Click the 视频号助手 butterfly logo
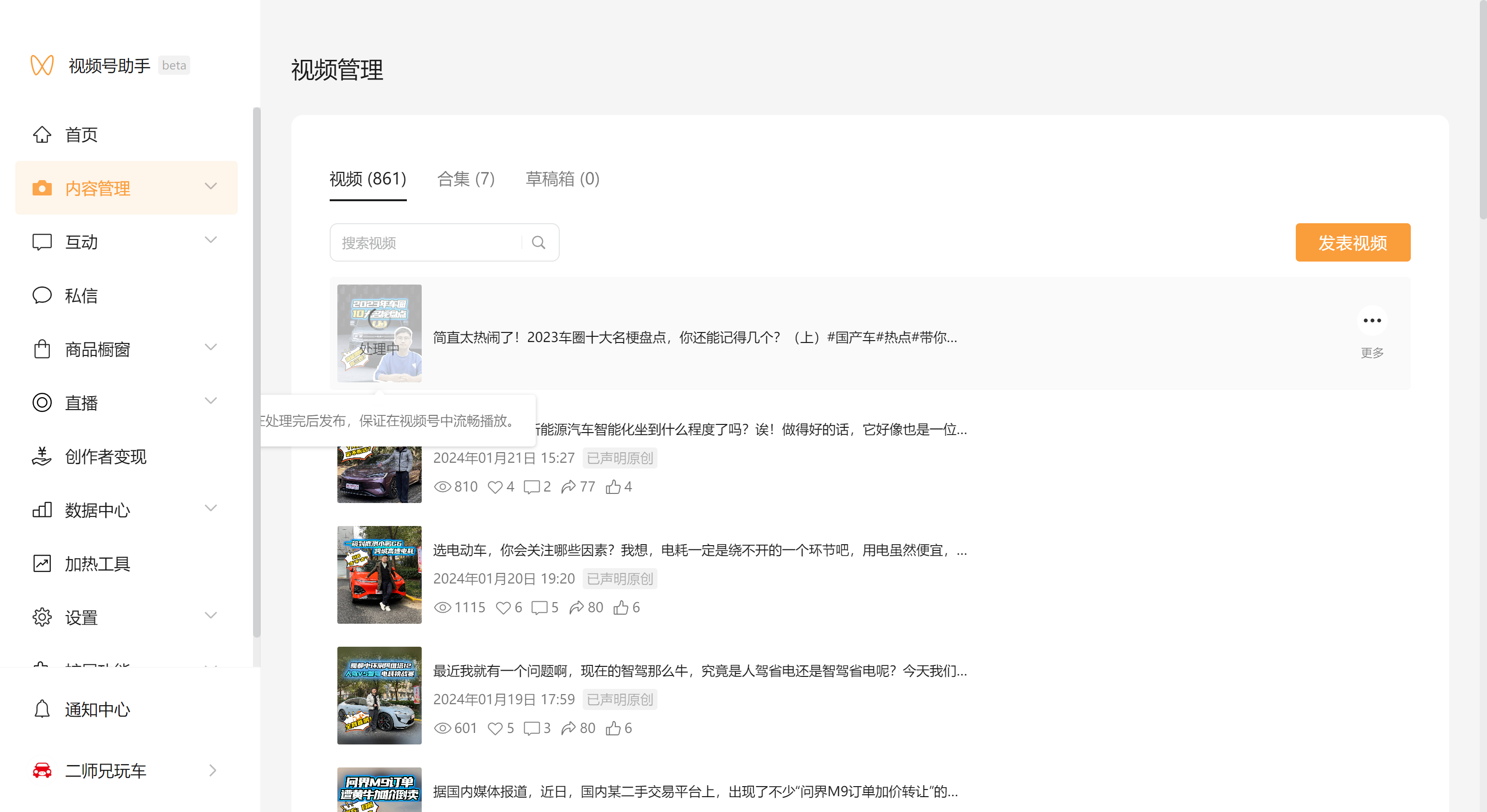The image size is (1487, 812). (42, 65)
